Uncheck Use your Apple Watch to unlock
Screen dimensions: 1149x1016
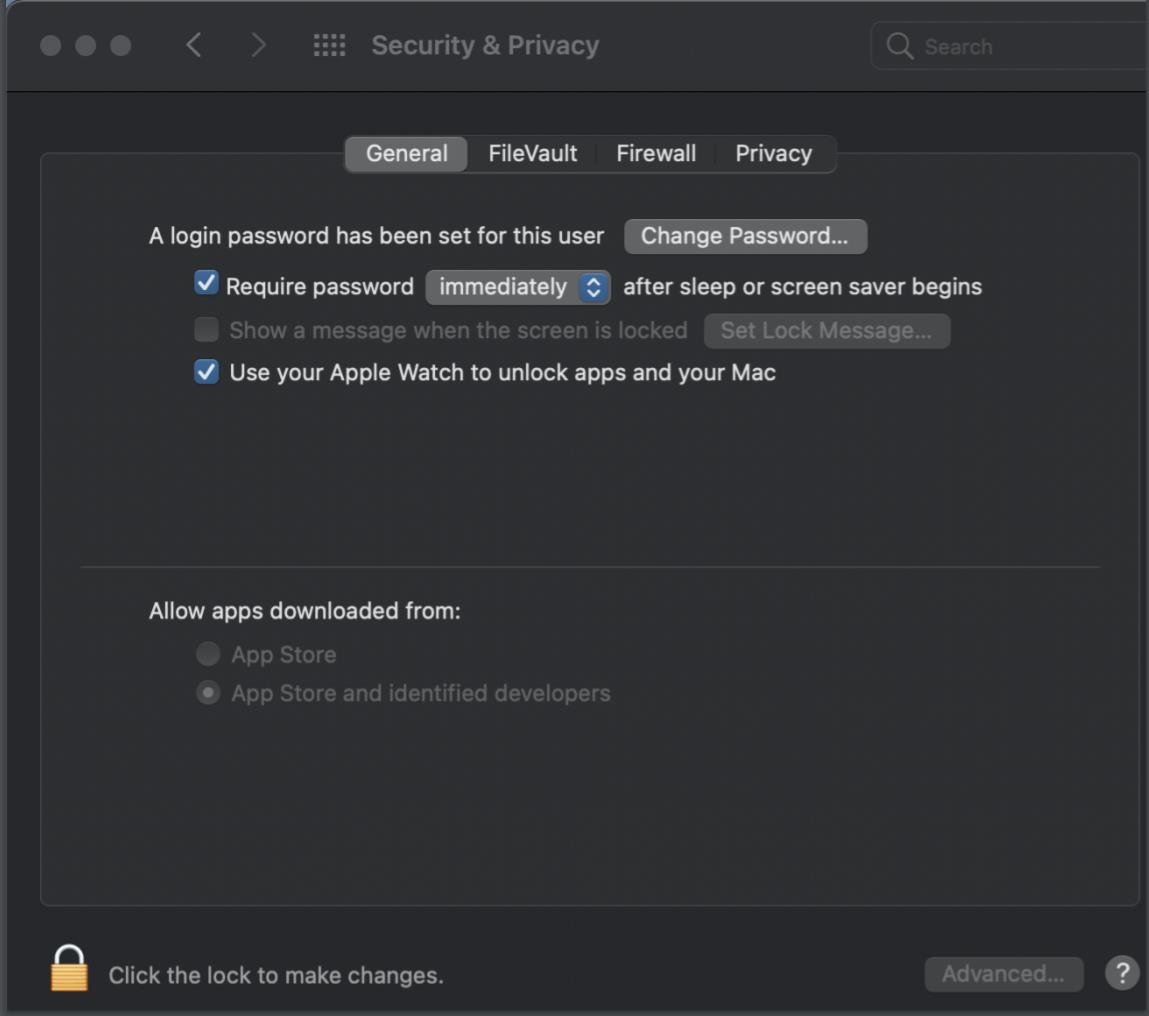click(x=206, y=373)
